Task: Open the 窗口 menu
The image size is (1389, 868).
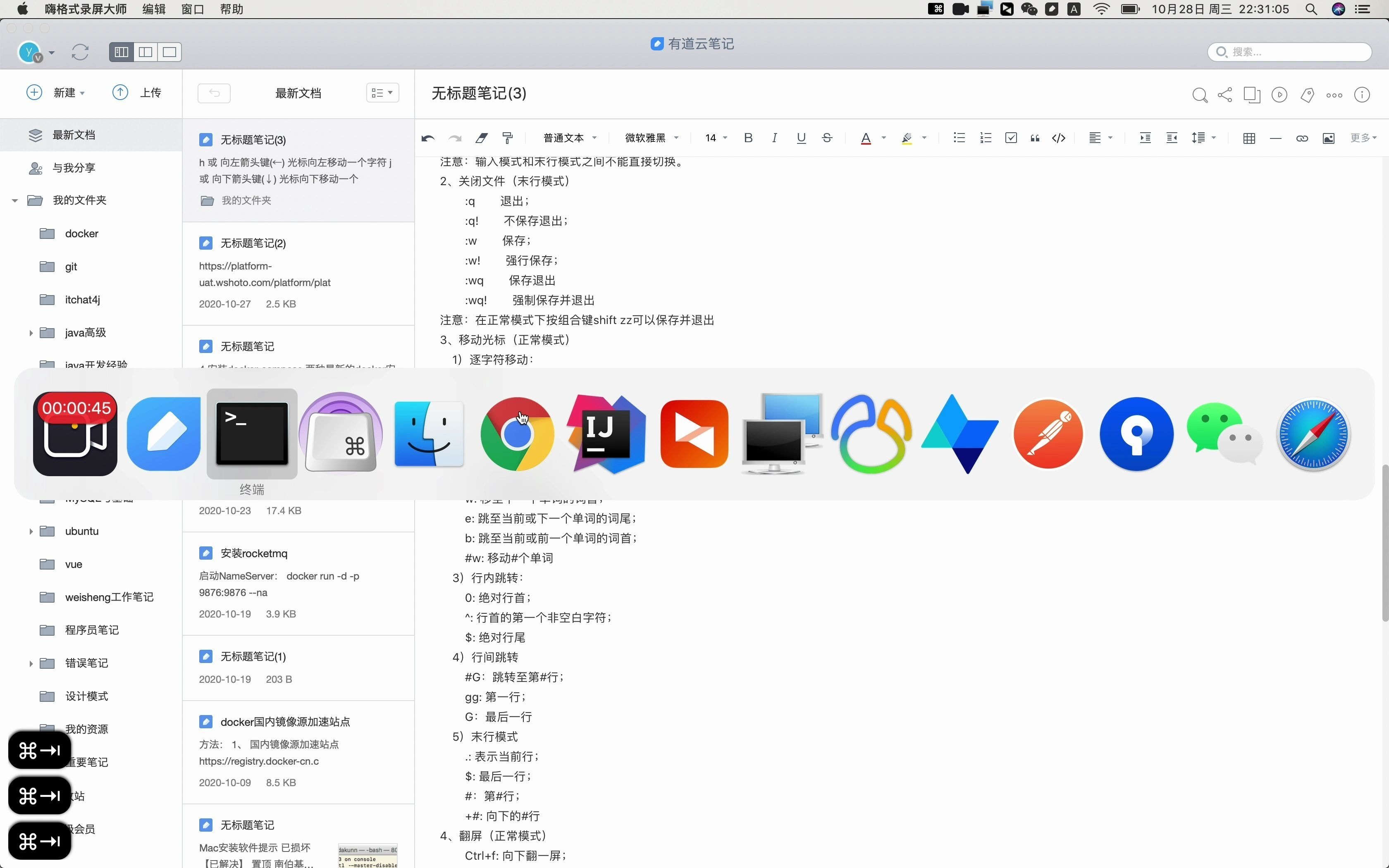Action: coord(192,9)
